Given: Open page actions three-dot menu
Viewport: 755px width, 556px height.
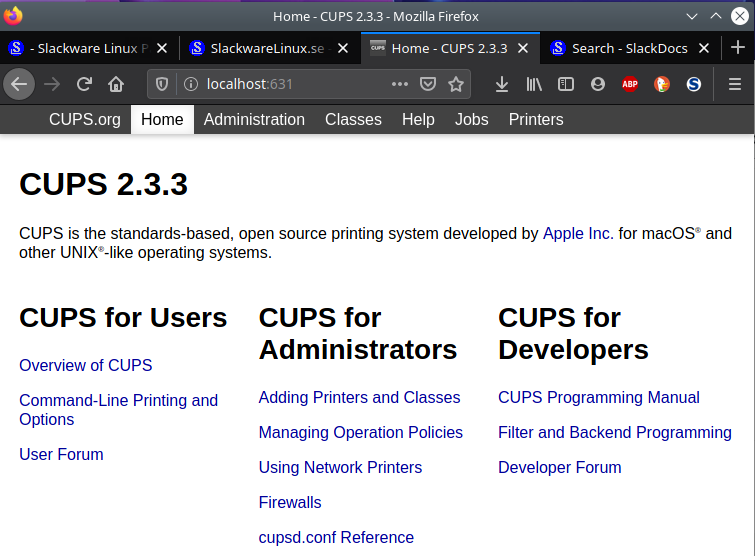Looking at the screenshot, I should (400, 84).
